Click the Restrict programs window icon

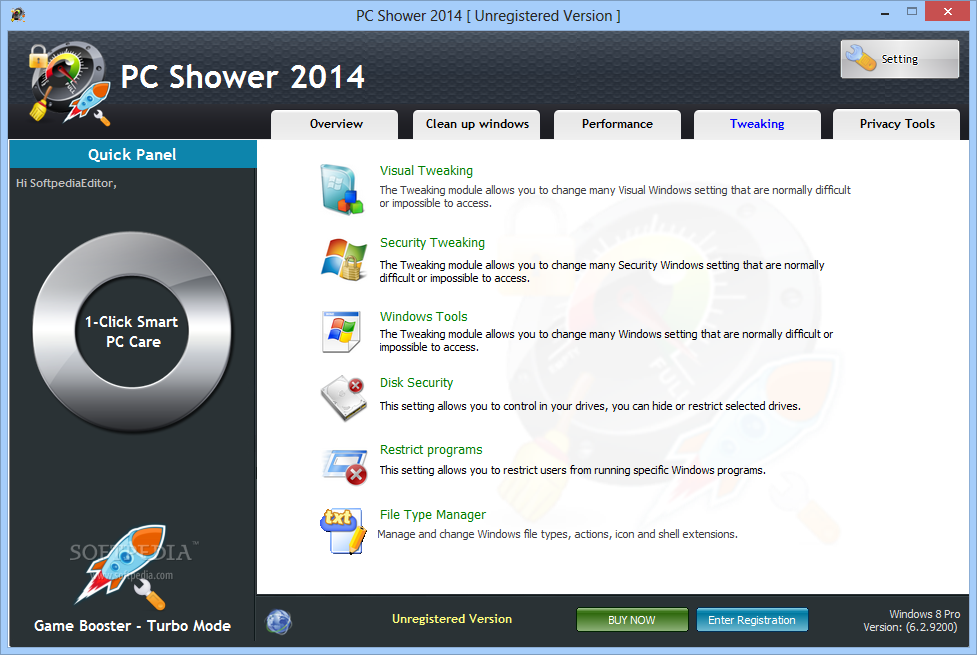coord(345,467)
